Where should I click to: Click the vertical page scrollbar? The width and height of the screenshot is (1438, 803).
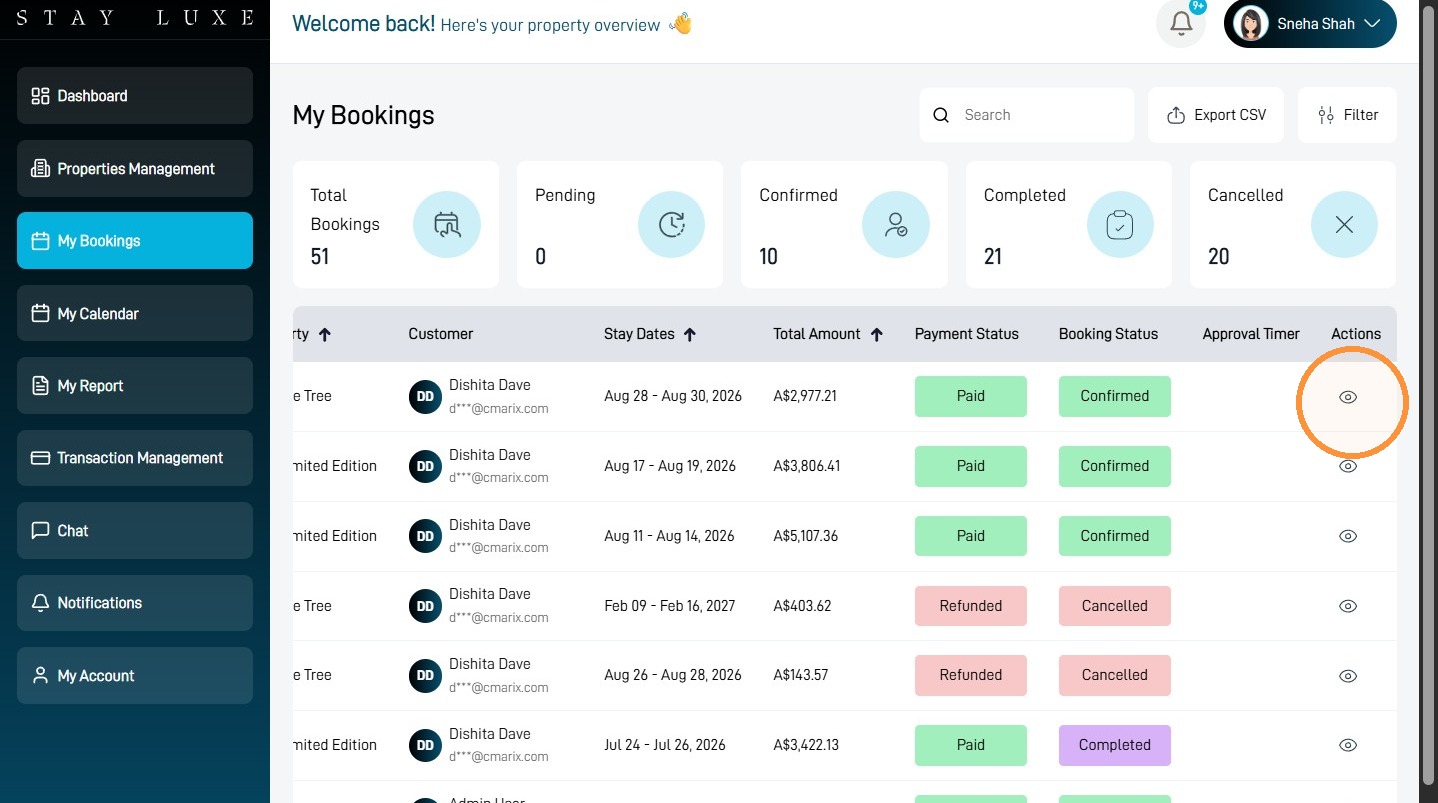click(x=1429, y=400)
